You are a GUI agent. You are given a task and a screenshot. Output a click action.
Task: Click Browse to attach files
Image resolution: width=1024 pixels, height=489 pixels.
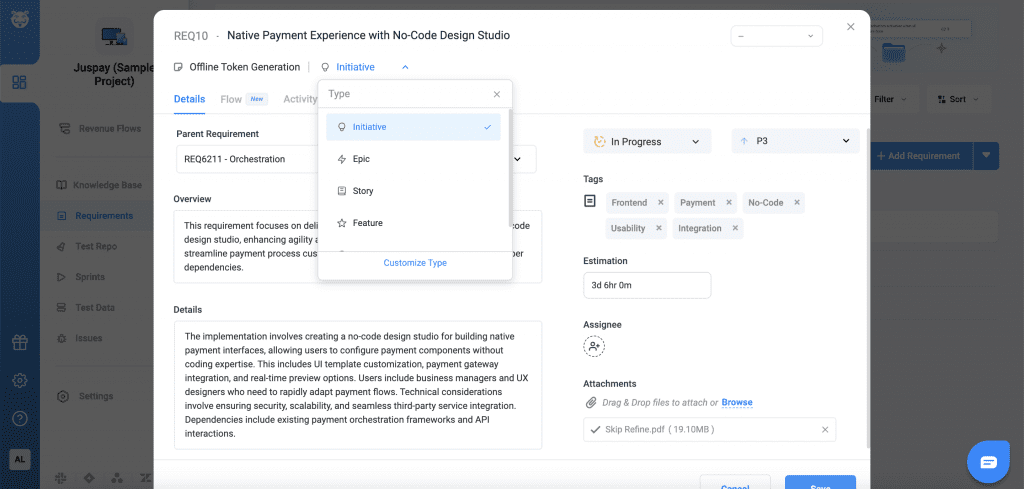[x=737, y=402]
